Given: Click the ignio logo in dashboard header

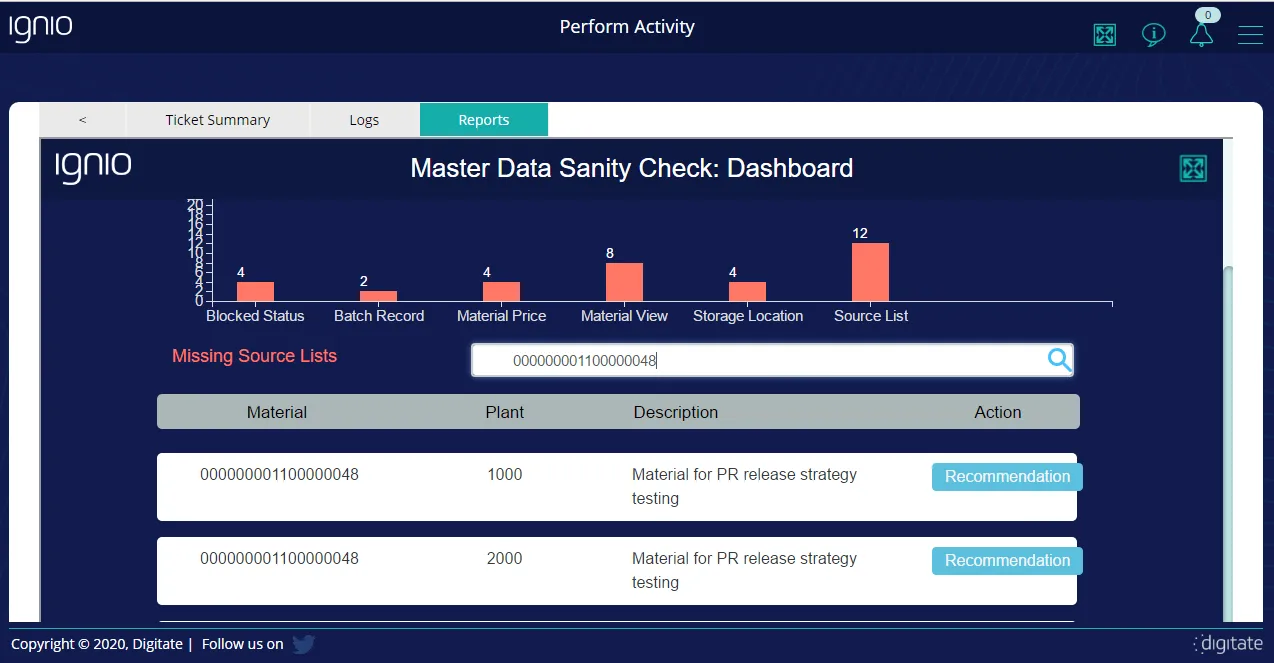Looking at the screenshot, I should point(93,167).
